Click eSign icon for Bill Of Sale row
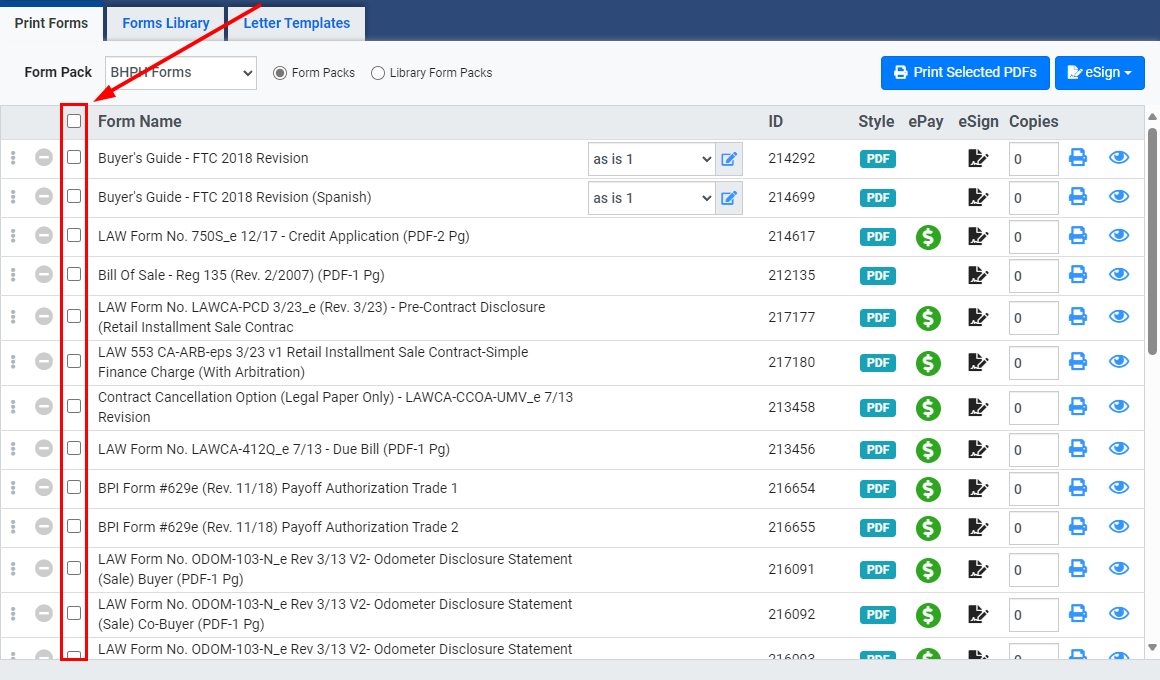 coord(978,275)
